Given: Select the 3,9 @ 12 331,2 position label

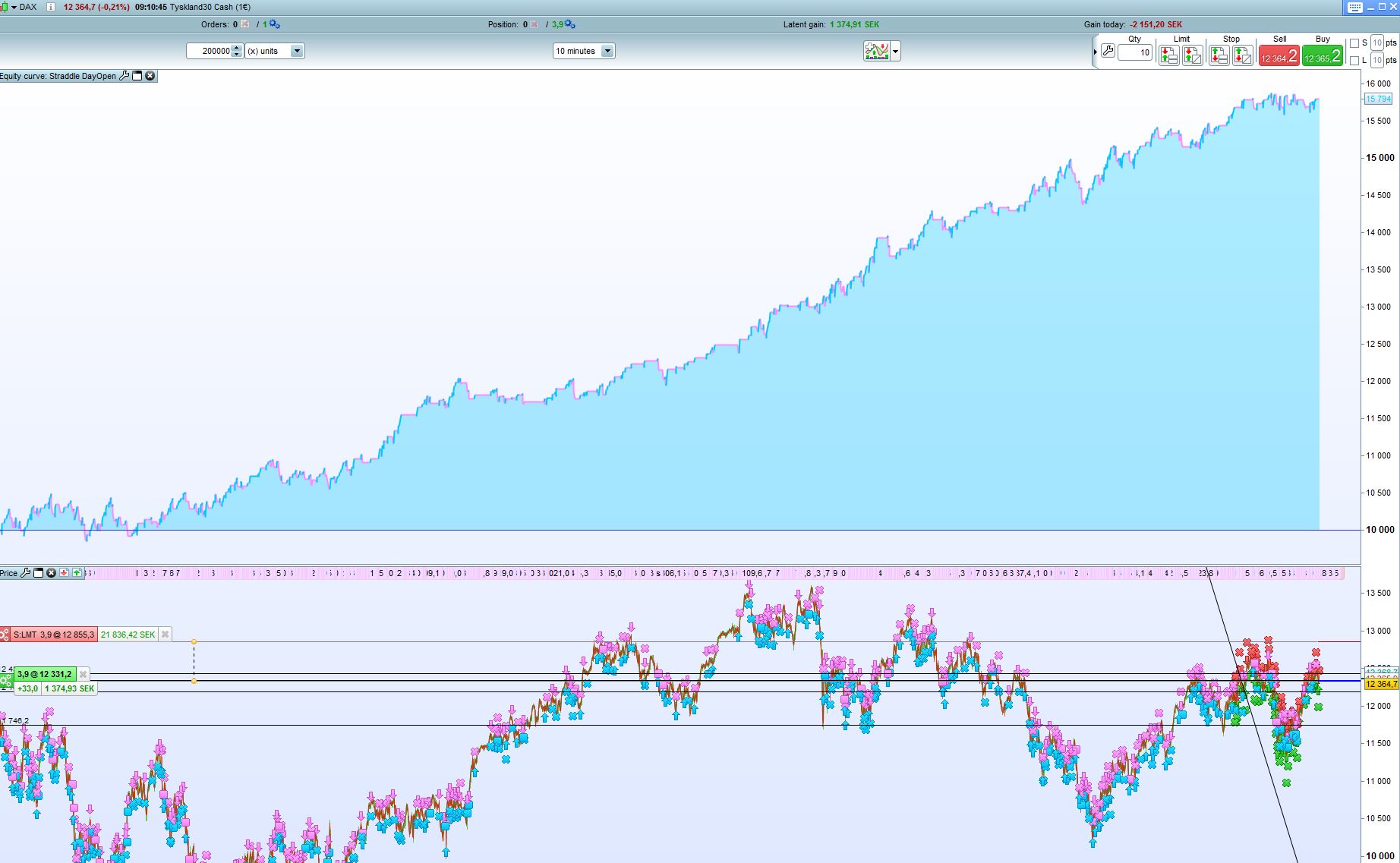Looking at the screenshot, I should pos(45,674).
